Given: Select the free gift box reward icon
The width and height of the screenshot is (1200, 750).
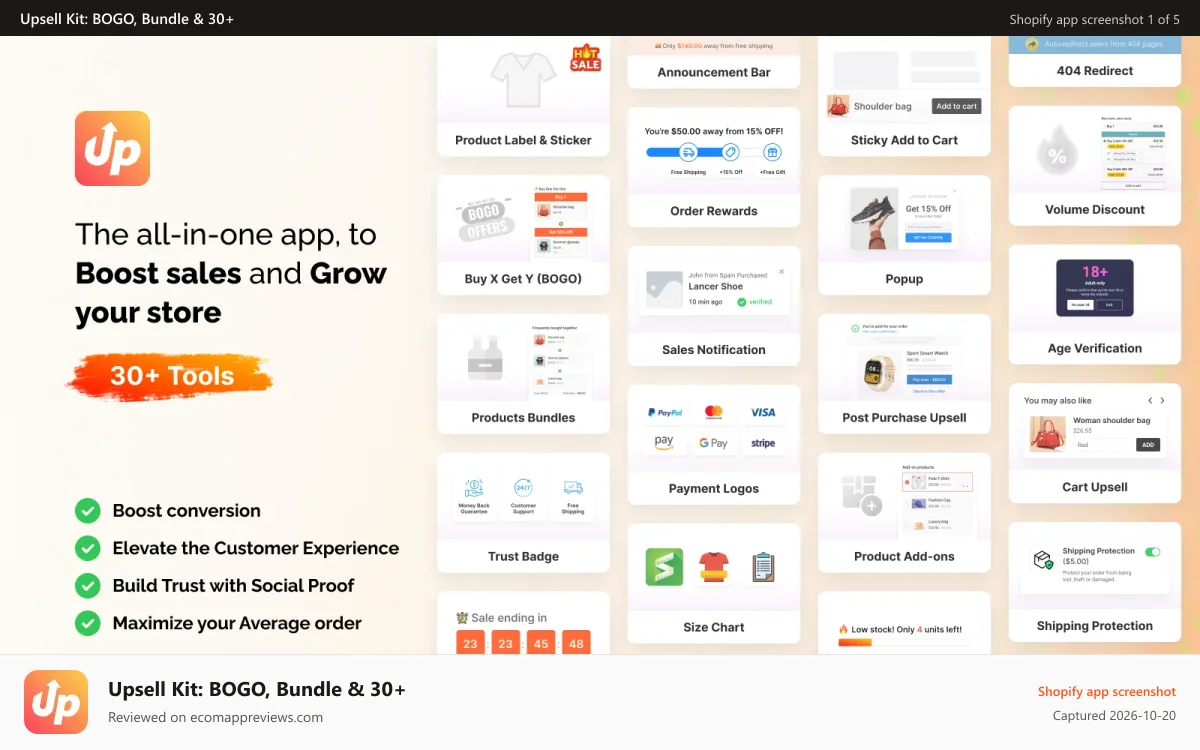Looking at the screenshot, I should [x=772, y=152].
